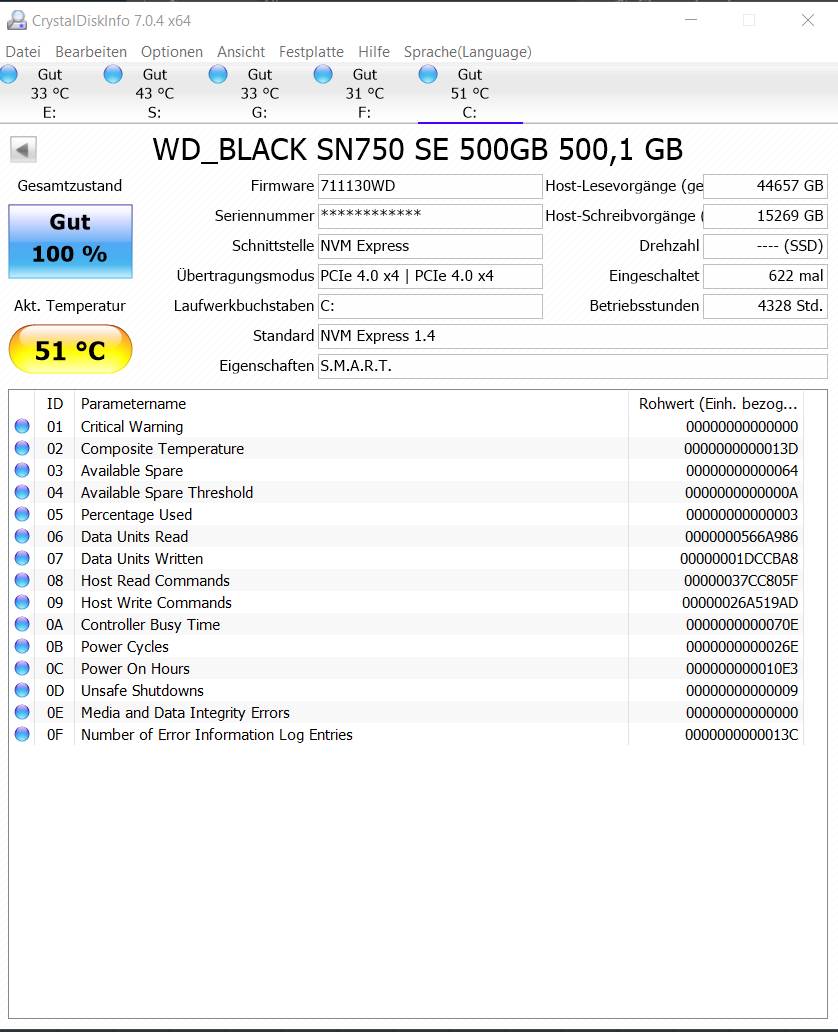Image resolution: width=838 pixels, height=1032 pixels.
Task: Click the Gut 100% health status button
Action: (x=70, y=241)
